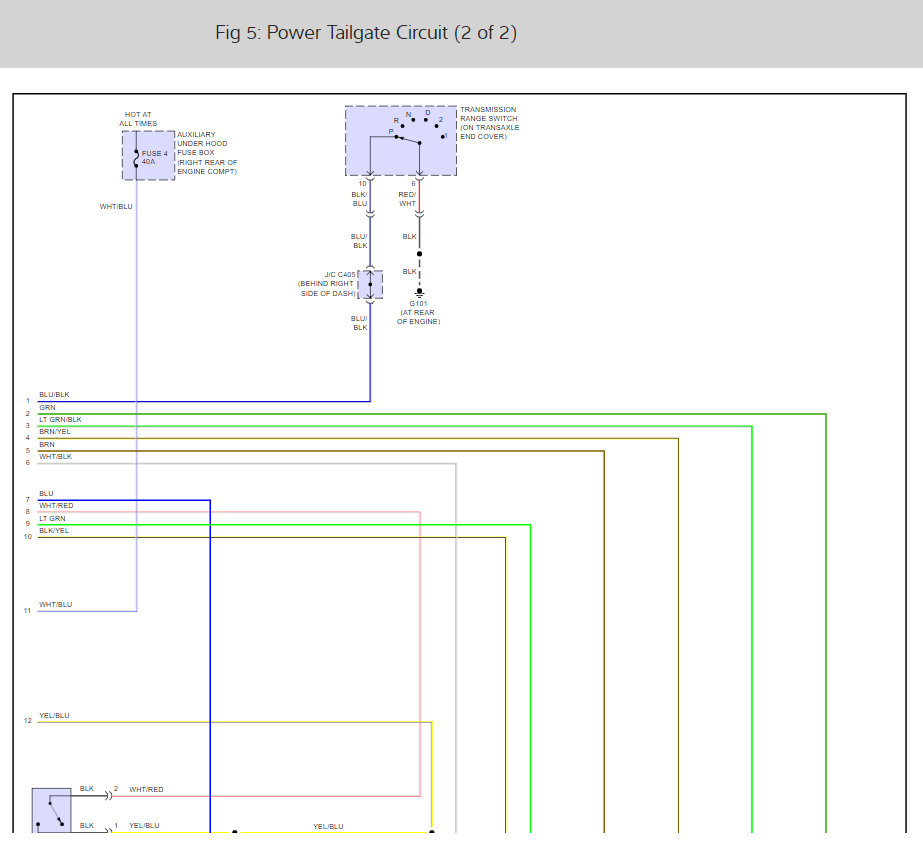The width and height of the screenshot is (923, 847).
Task: Click the J/C C405 junction connector symbol
Action: tap(370, 284)
